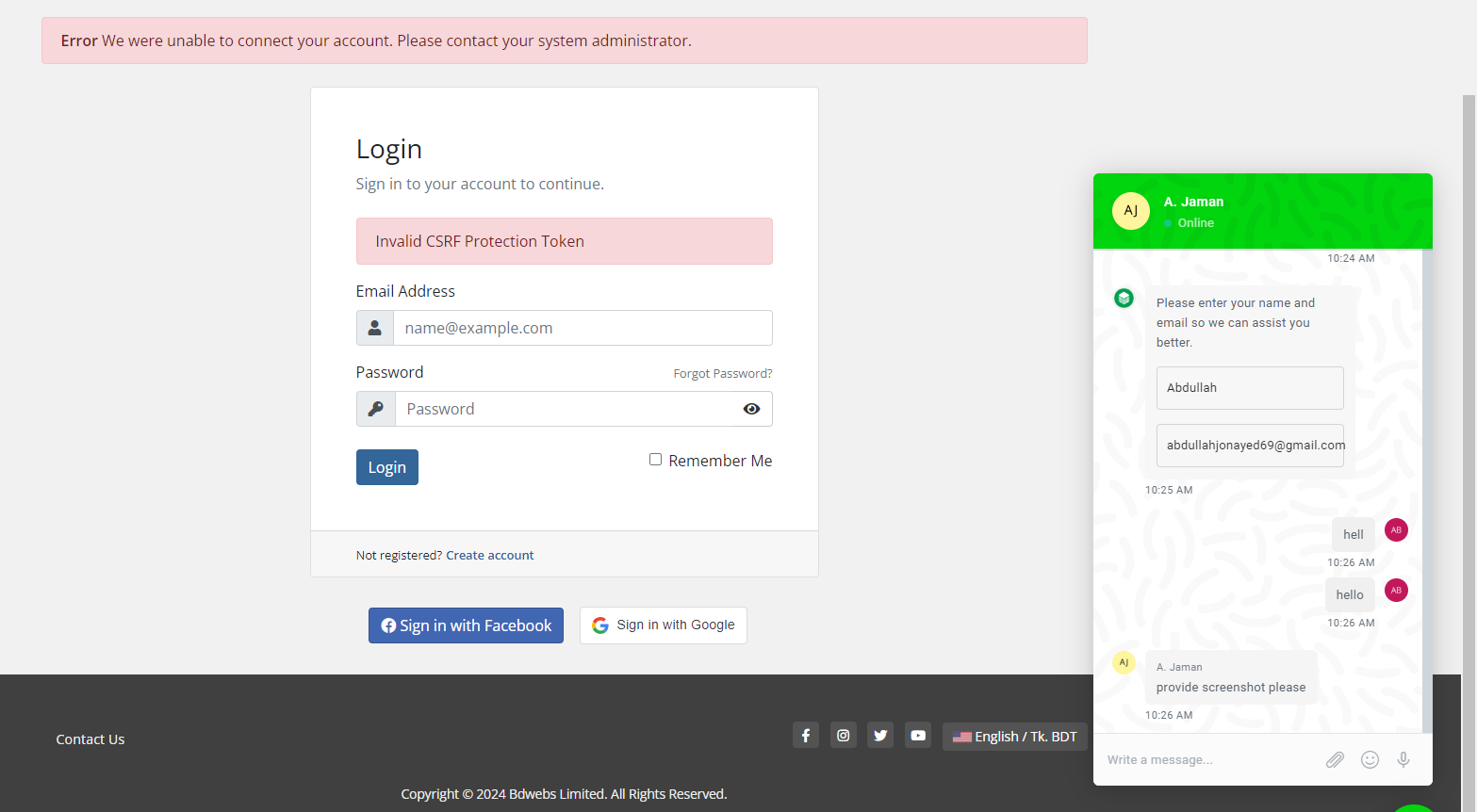Image resolution: width=1477 pixels, height=812 pixels.
Task: Click the blue Login button
Action: (387, 467)
